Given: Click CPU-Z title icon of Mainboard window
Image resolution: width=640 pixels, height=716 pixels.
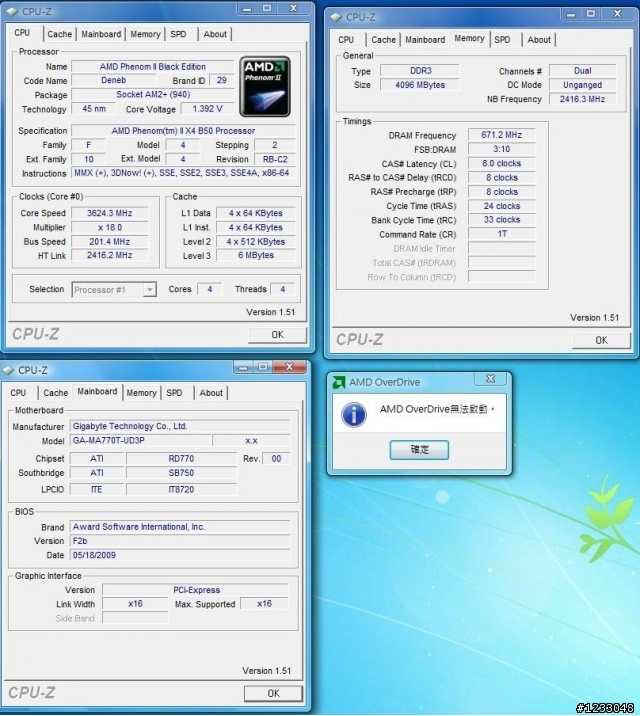Looking at the screenshot, I should point(8,370).
